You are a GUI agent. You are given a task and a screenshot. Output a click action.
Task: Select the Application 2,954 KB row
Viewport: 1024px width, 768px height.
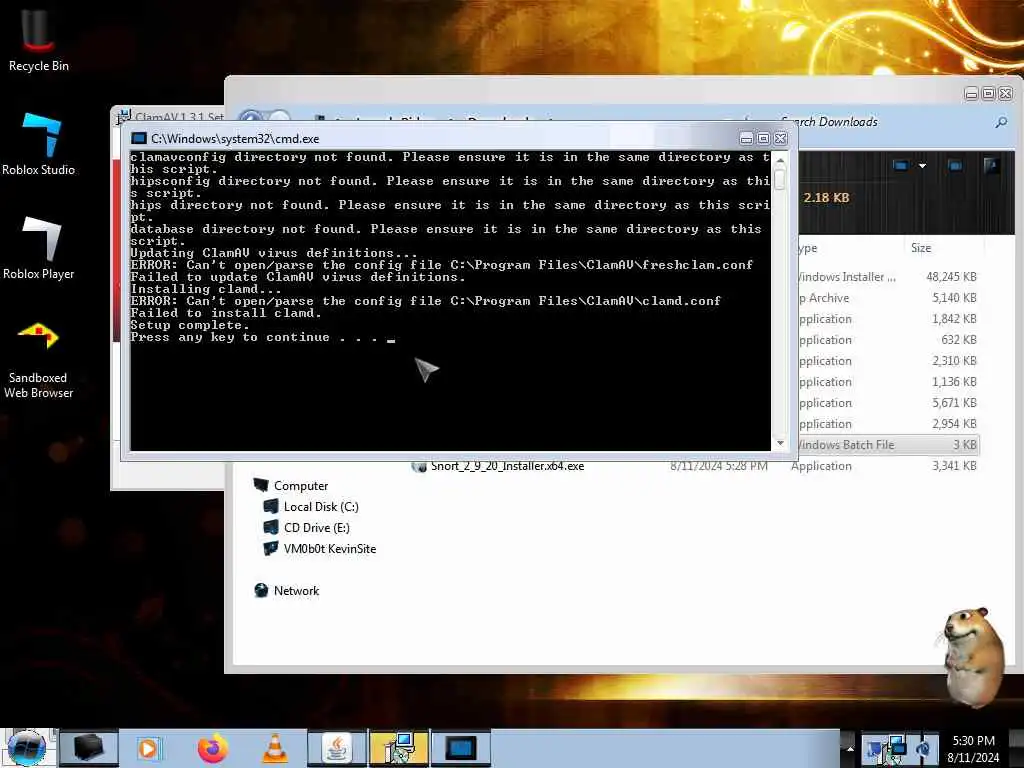click(888, 424)
